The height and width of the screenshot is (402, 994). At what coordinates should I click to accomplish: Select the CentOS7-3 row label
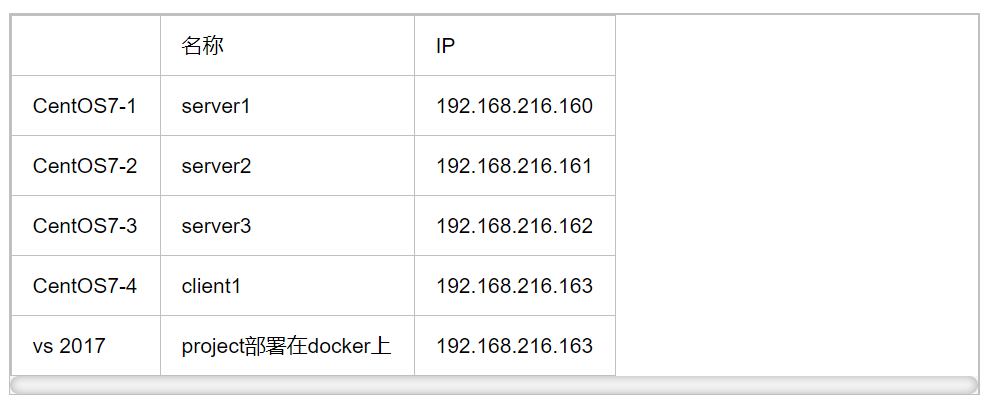pyautogui.click(x=85, y=226)
